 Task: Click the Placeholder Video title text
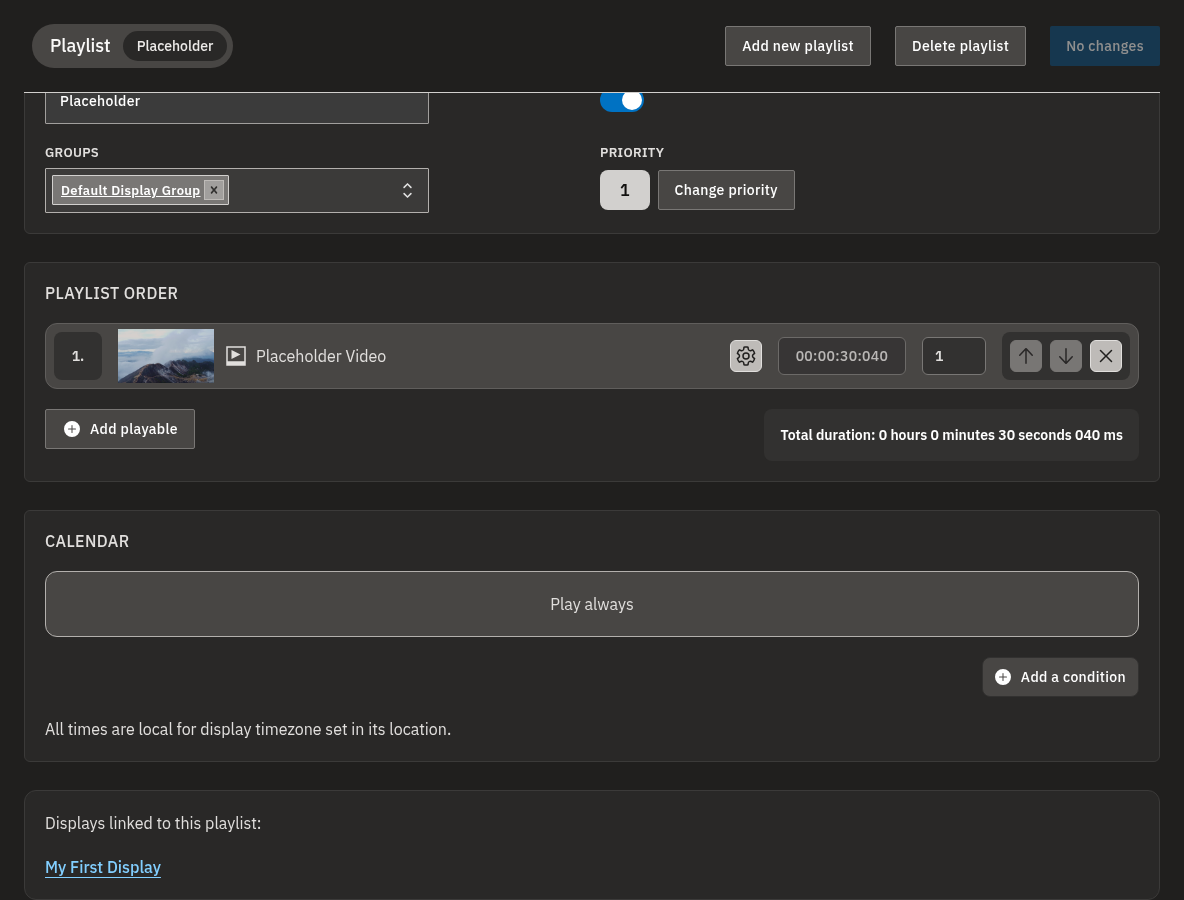click(x=321, y=356)
